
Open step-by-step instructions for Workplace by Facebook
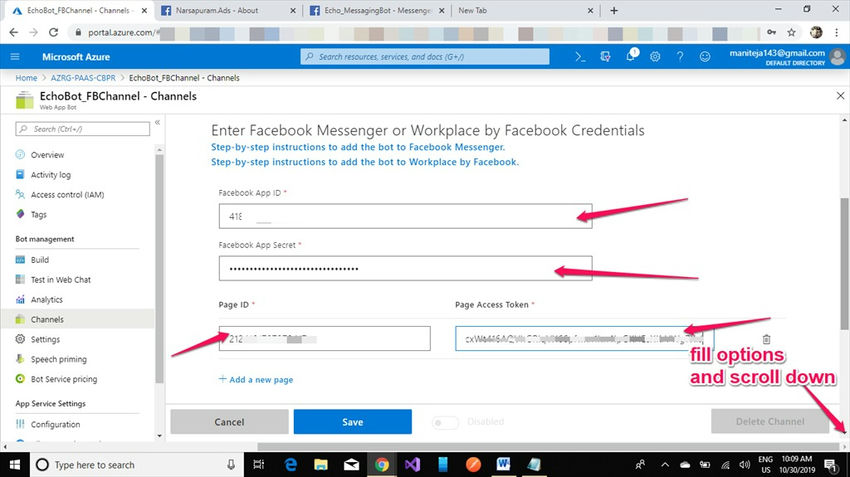(365, 162)
